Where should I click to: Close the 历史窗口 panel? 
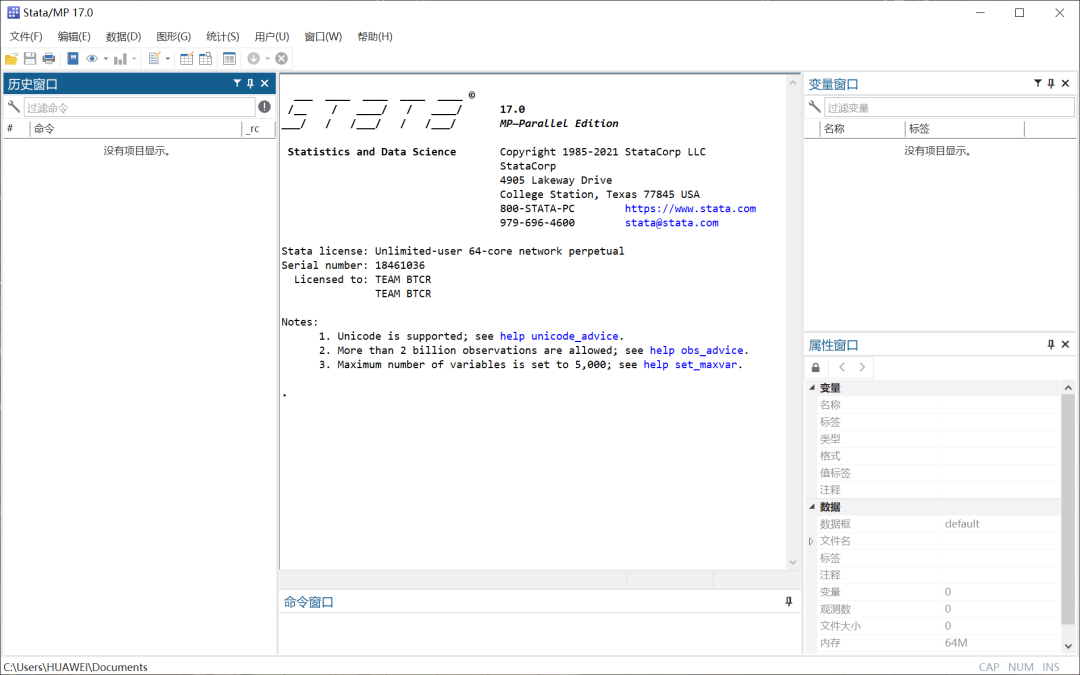click(x=264, y=83)
